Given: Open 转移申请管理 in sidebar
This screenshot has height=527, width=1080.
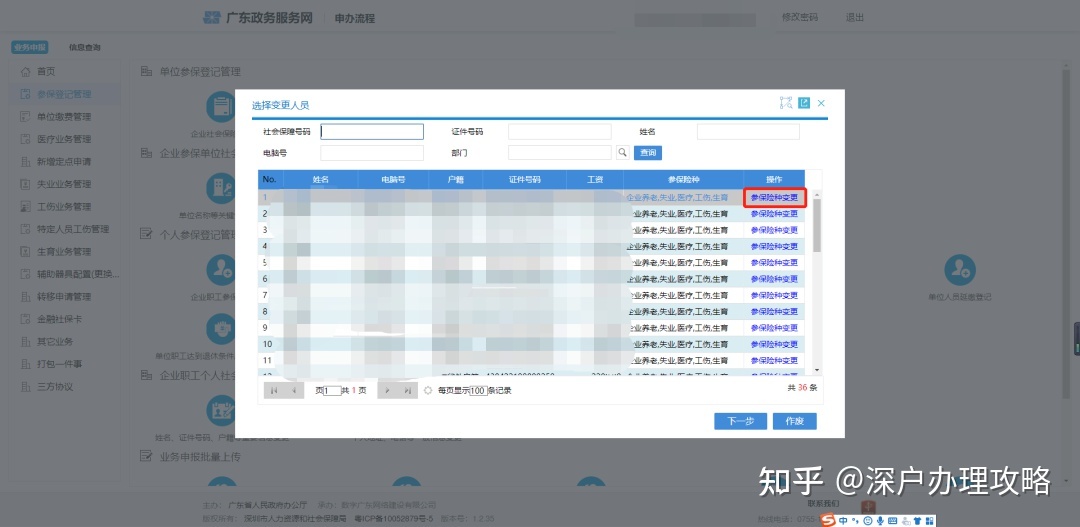Looking at the screenshot, I should point(64,297).
